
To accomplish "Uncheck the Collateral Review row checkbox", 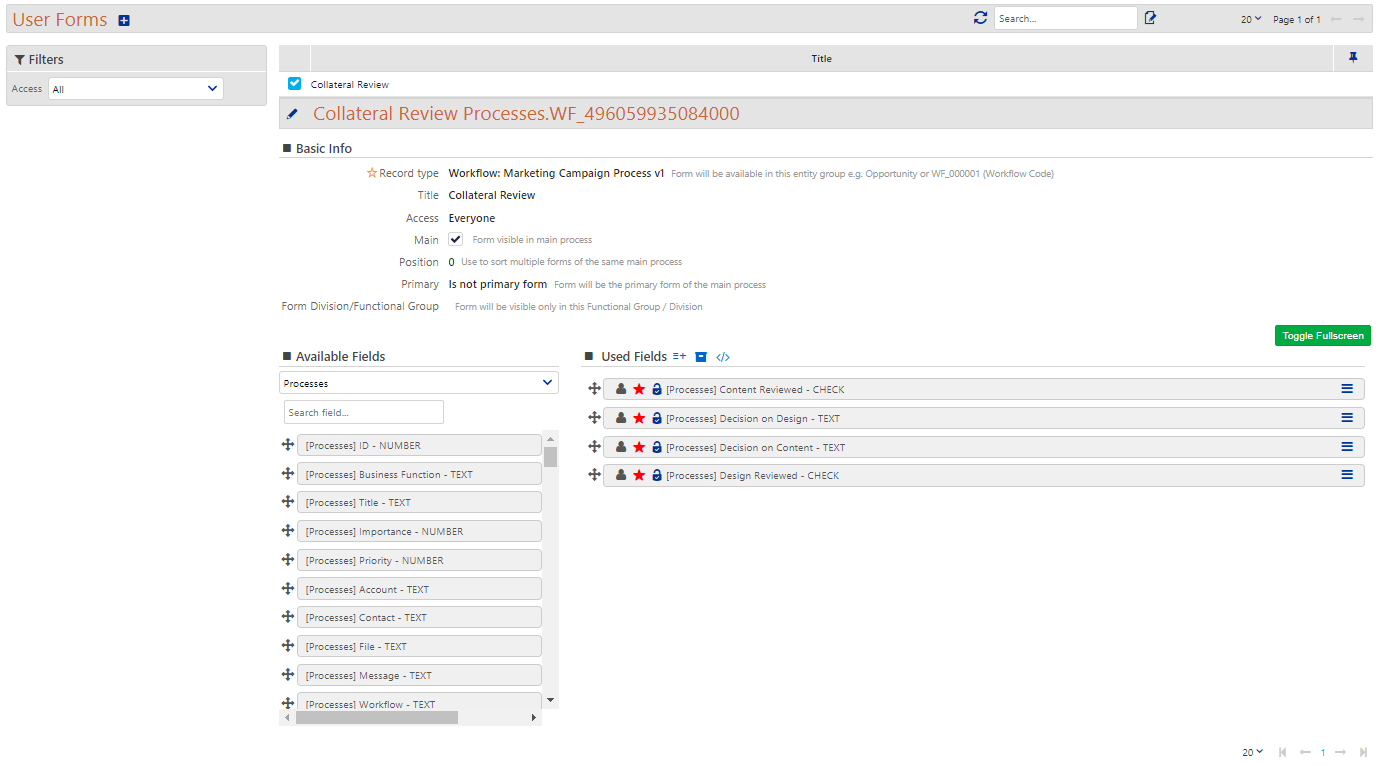I will pyautogui.click(x=293, y=84).
